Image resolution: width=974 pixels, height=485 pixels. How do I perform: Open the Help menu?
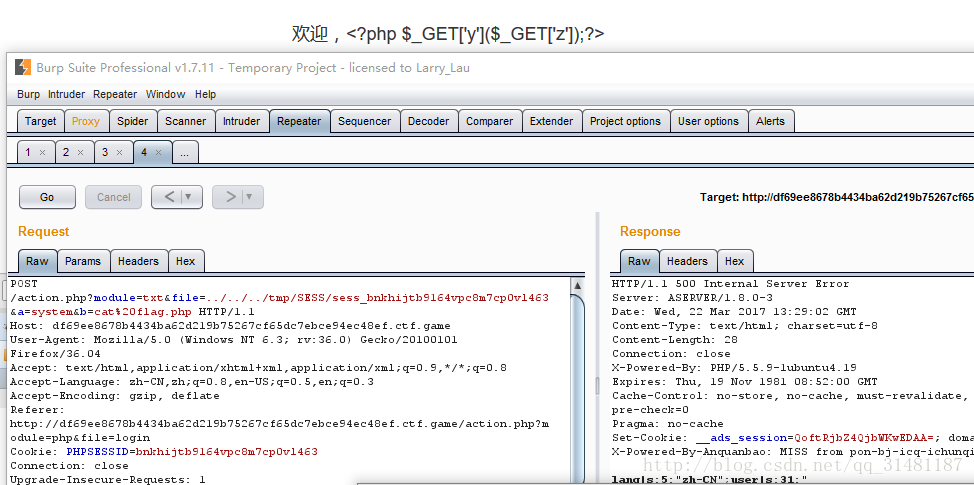click(x=205, y=94)
